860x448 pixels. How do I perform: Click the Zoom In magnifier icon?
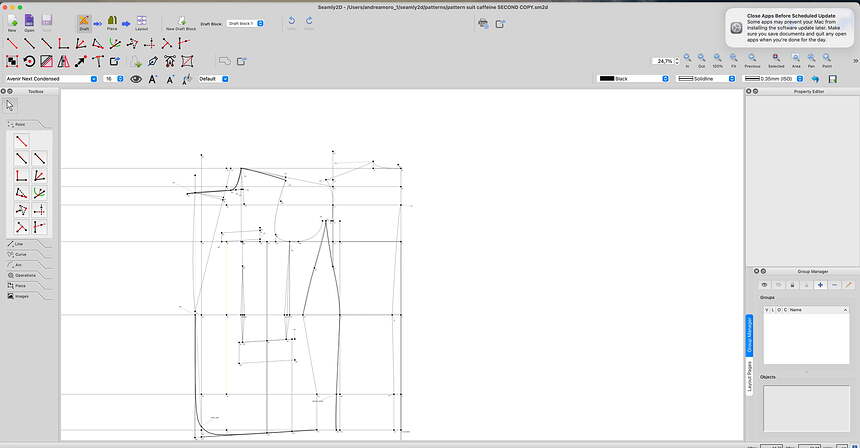687,58
